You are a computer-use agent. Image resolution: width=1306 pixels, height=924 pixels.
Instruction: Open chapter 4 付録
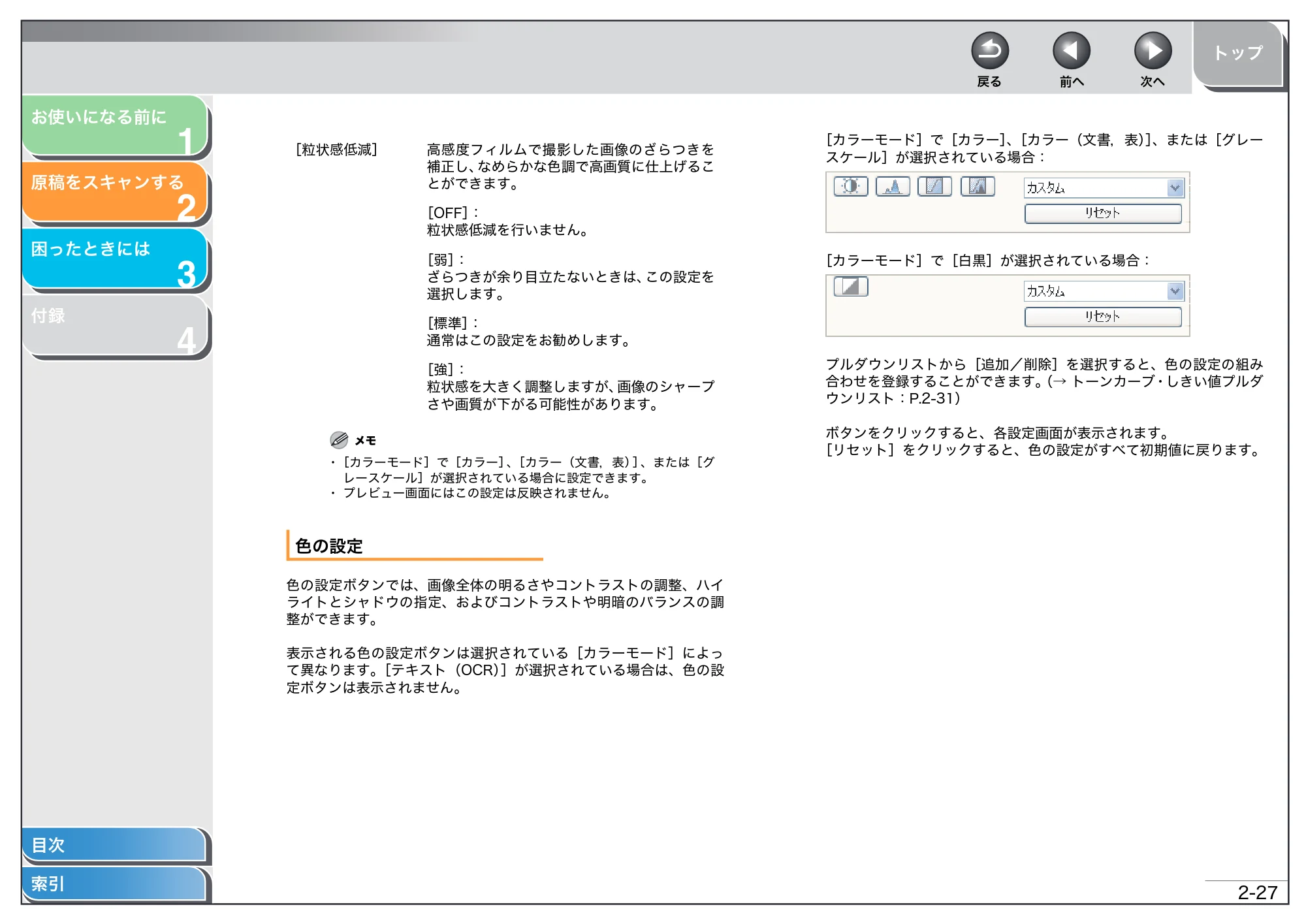(115, 325)
